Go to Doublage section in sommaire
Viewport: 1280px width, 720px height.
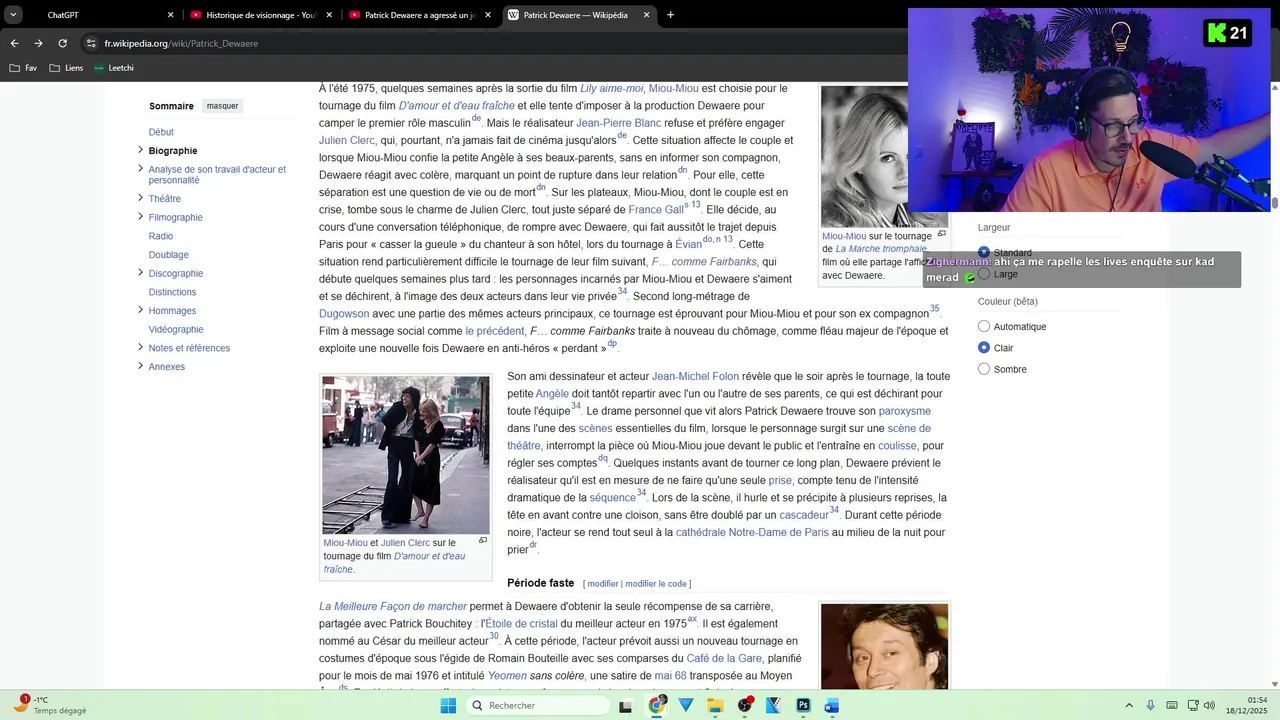tap(169, 255)
